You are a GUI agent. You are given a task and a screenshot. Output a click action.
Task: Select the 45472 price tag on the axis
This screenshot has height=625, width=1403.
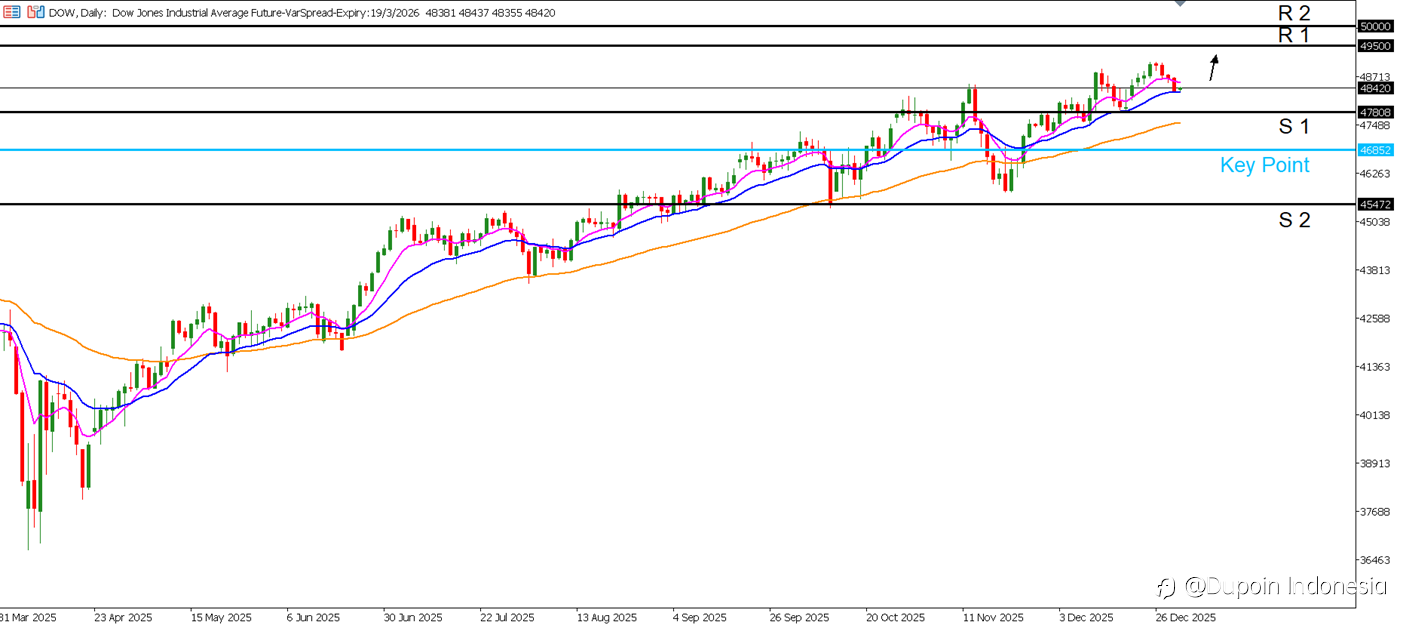(1376, 204)
